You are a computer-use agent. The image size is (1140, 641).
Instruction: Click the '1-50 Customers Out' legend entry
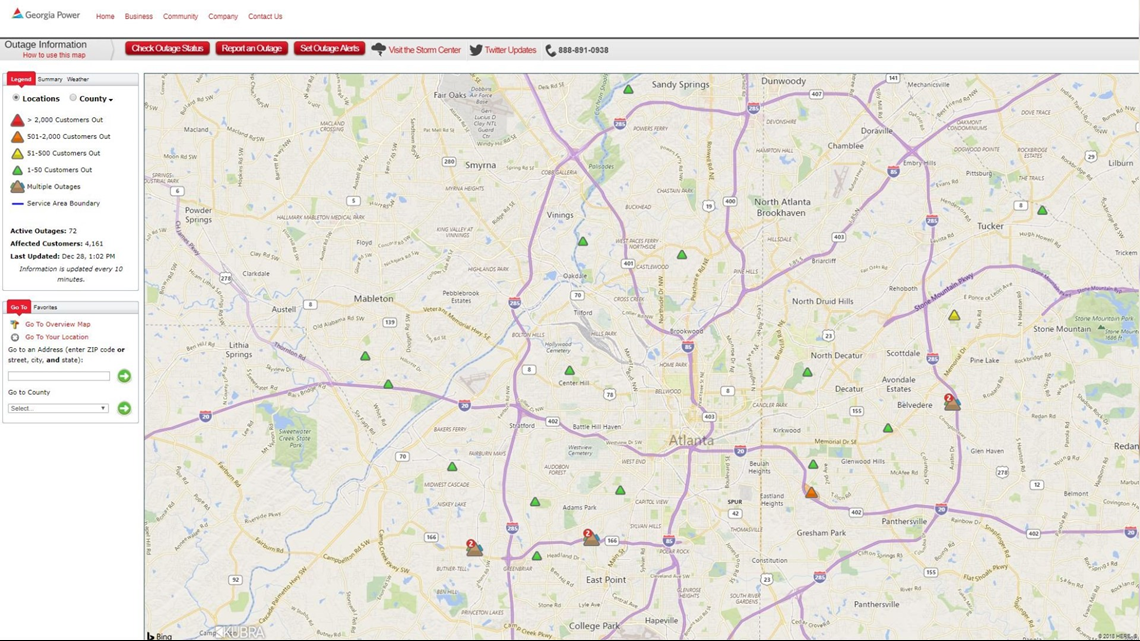click(51, 170)
